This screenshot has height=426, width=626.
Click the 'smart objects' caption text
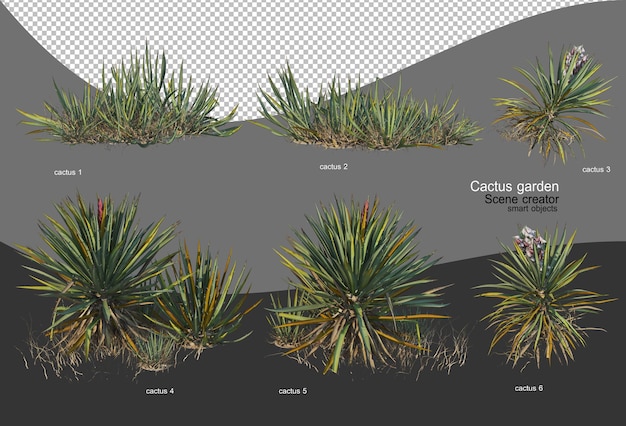[533, 209]
